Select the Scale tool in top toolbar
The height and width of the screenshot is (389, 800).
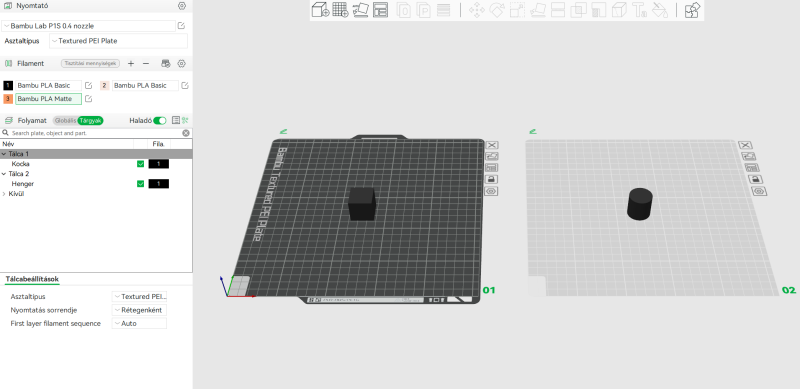click(517, 10)
